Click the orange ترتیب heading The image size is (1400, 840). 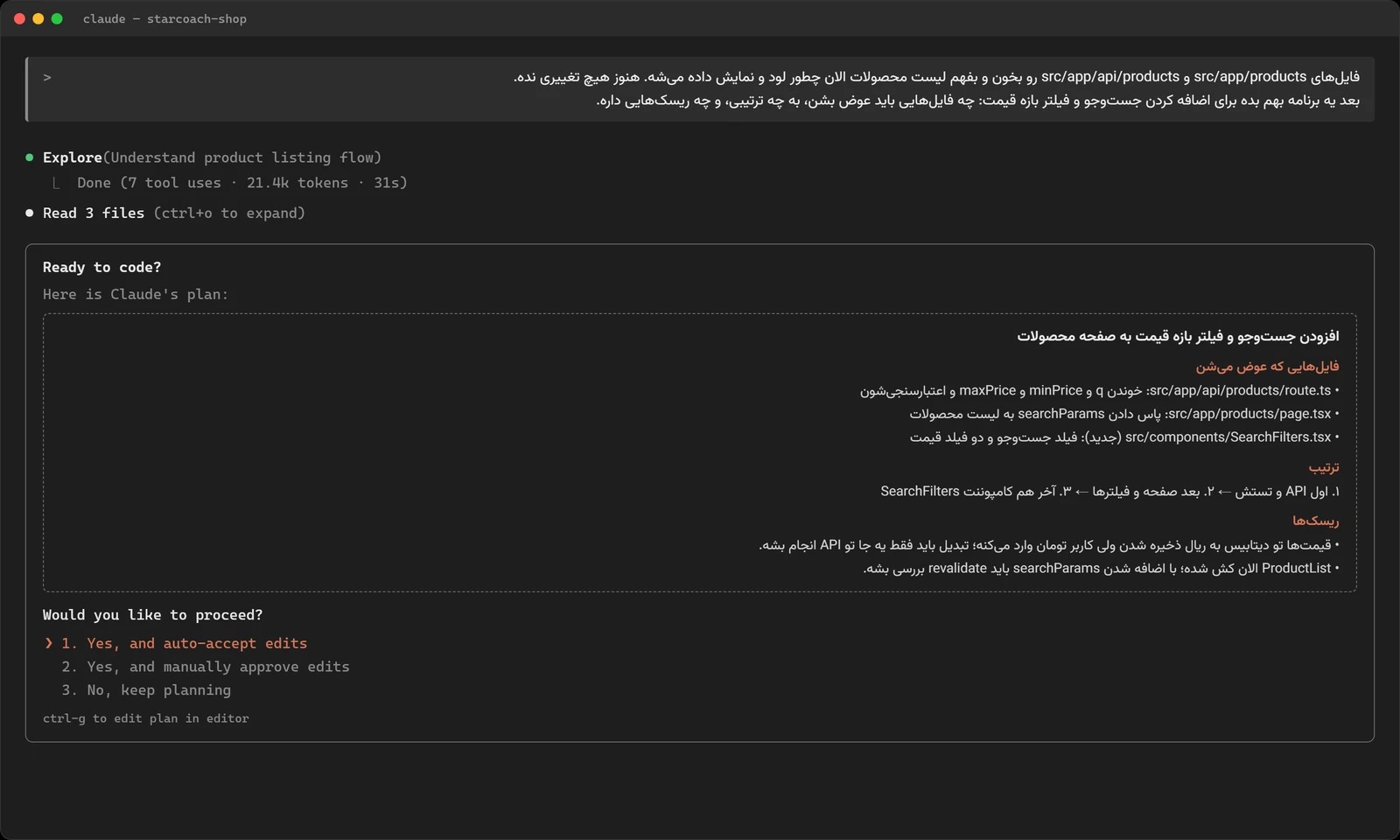pos(1324,467)
